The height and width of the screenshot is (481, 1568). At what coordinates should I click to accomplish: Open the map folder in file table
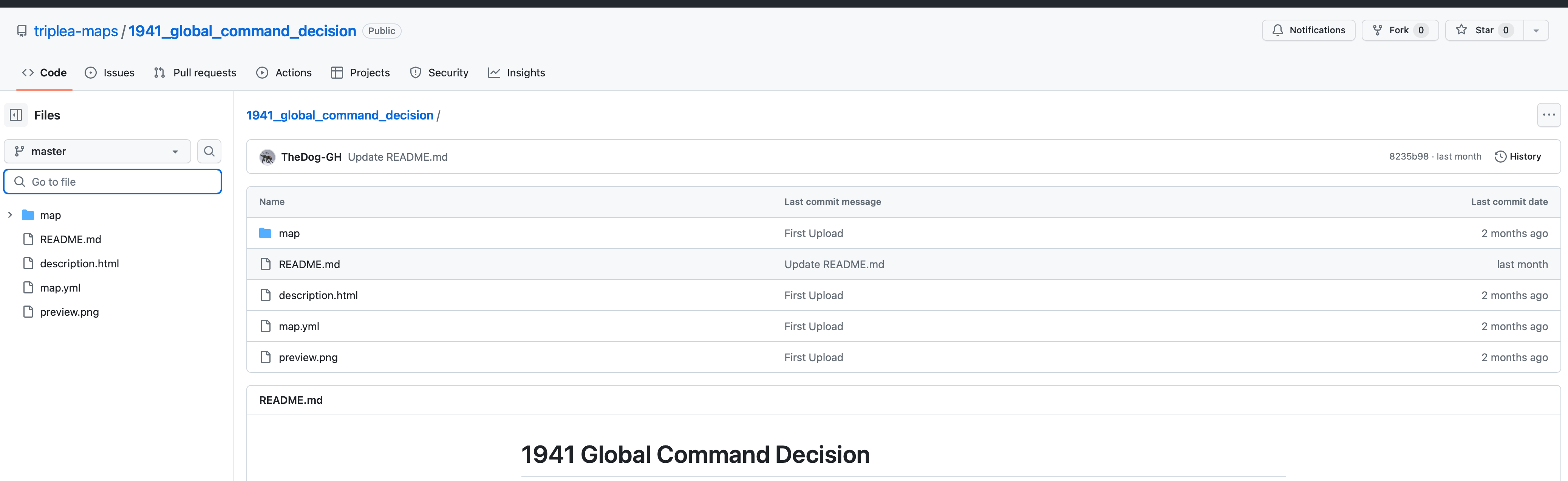(x=289, y=233)
